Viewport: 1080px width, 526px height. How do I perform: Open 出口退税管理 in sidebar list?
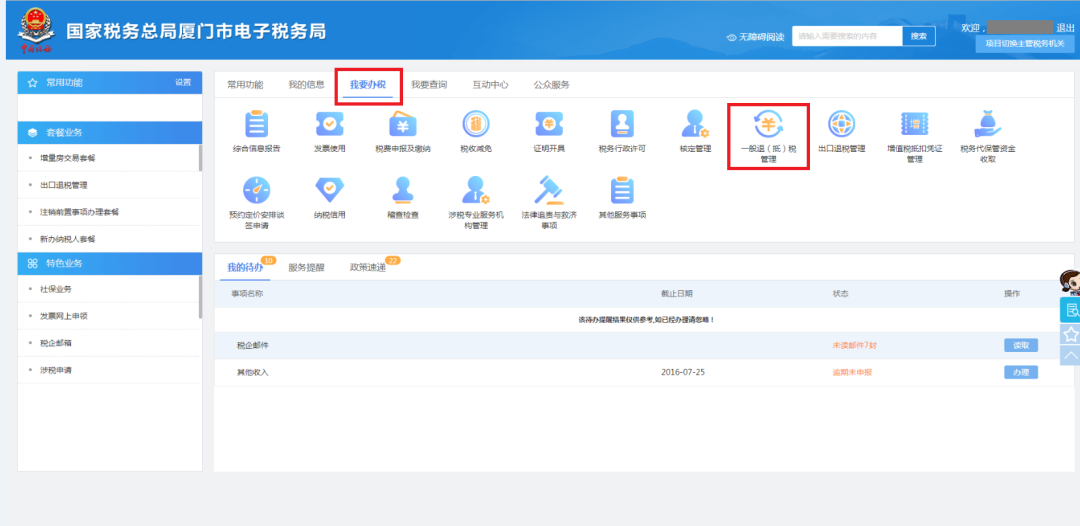click(63, 185)
